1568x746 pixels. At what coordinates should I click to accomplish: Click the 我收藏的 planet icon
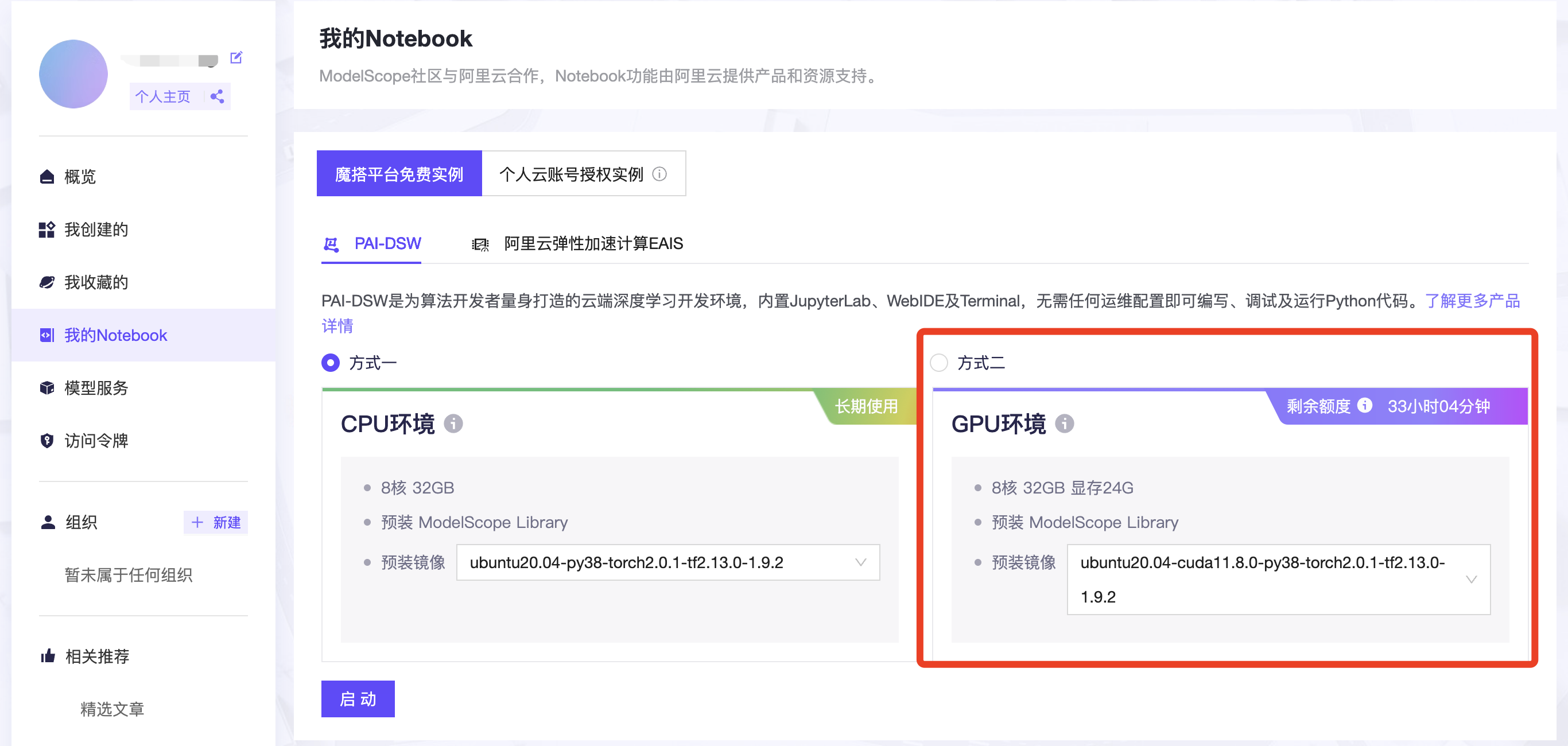click(47, 282)
